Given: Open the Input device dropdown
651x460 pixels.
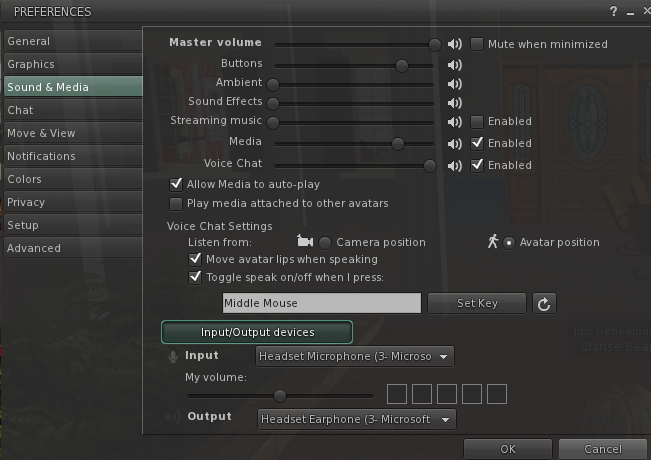Looking at the screenshot, I should click(x=355, y=356).
